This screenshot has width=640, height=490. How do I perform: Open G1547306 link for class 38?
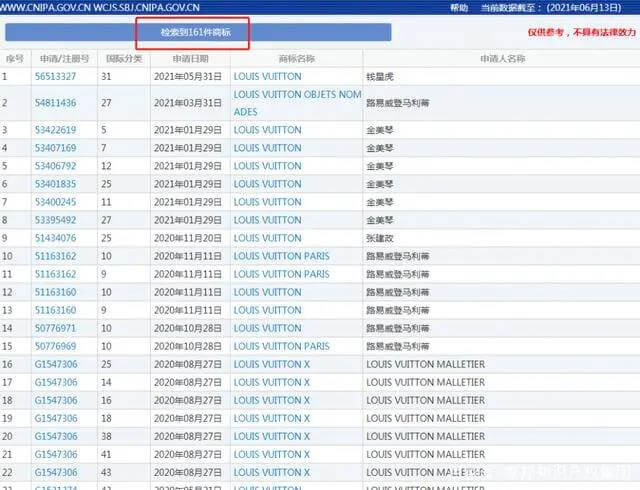(56, 436)
